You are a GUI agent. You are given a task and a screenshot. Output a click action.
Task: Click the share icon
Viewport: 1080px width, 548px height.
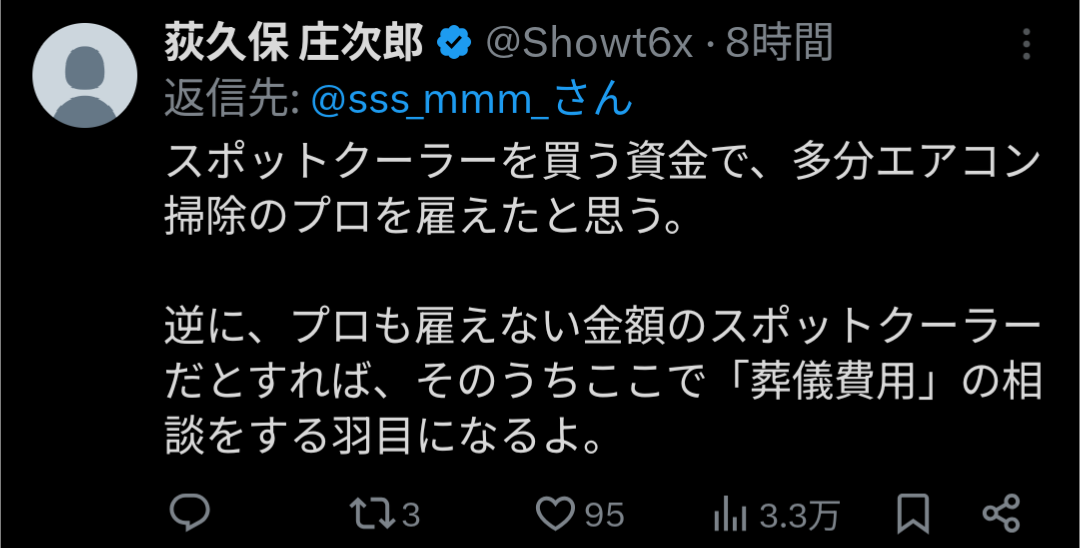point(1001,514)
